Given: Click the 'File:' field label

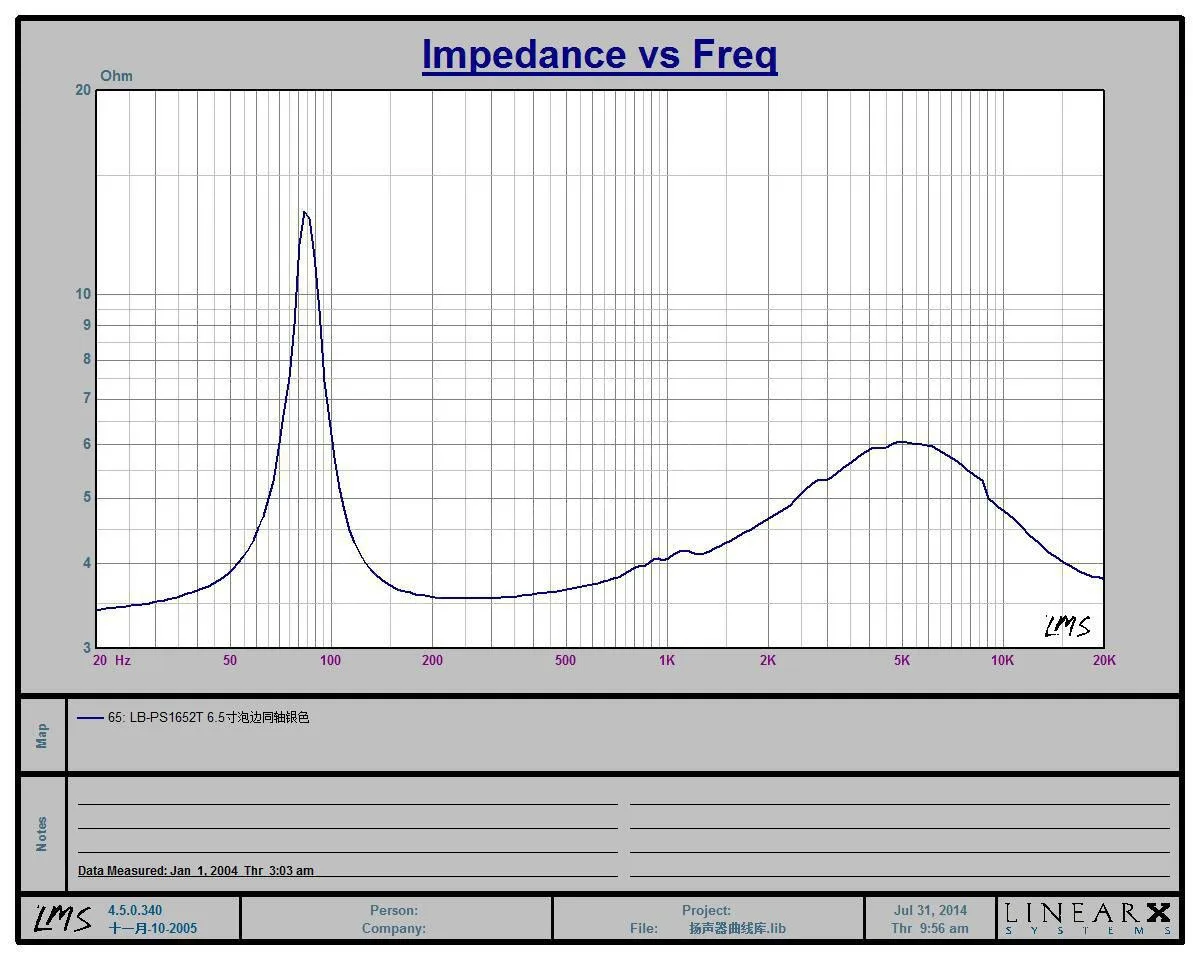Looking at the screenshot, I should [x=644, y=928].
